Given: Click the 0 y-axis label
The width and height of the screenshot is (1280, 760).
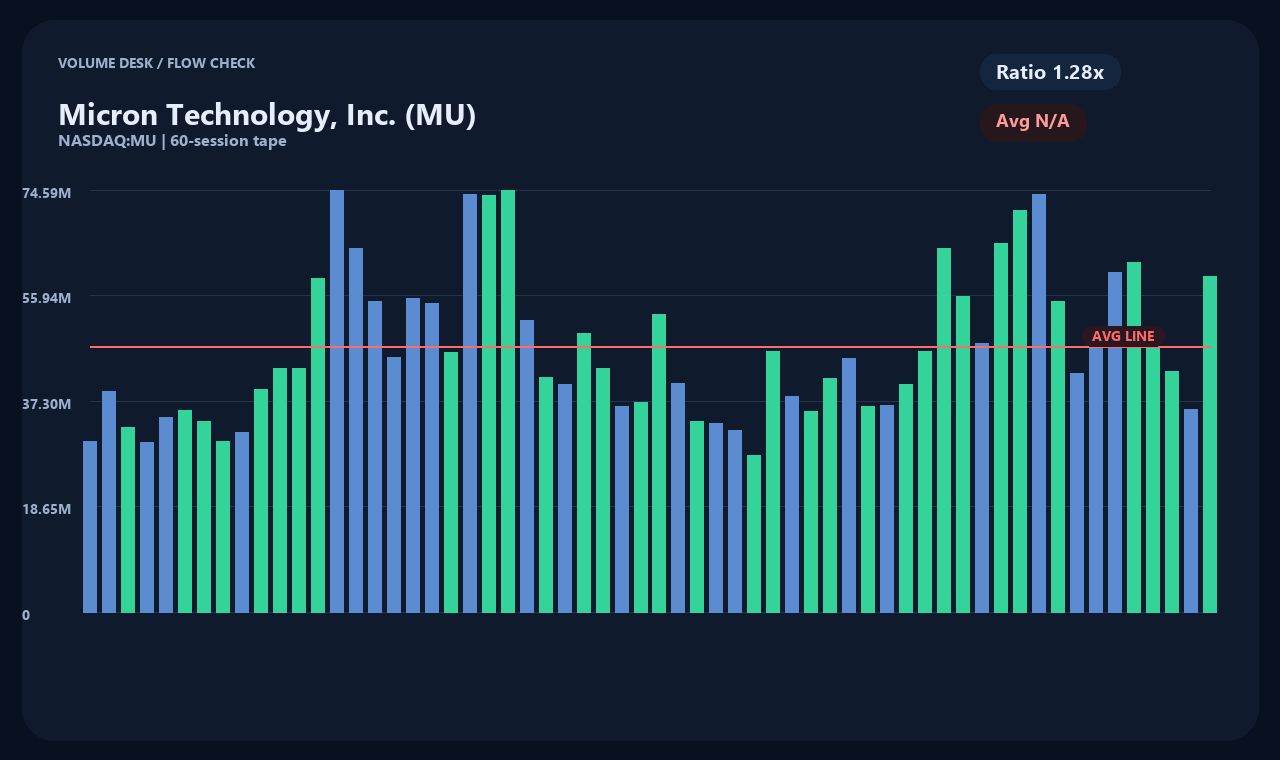Looking at the screenshot, I should (26, 615).
